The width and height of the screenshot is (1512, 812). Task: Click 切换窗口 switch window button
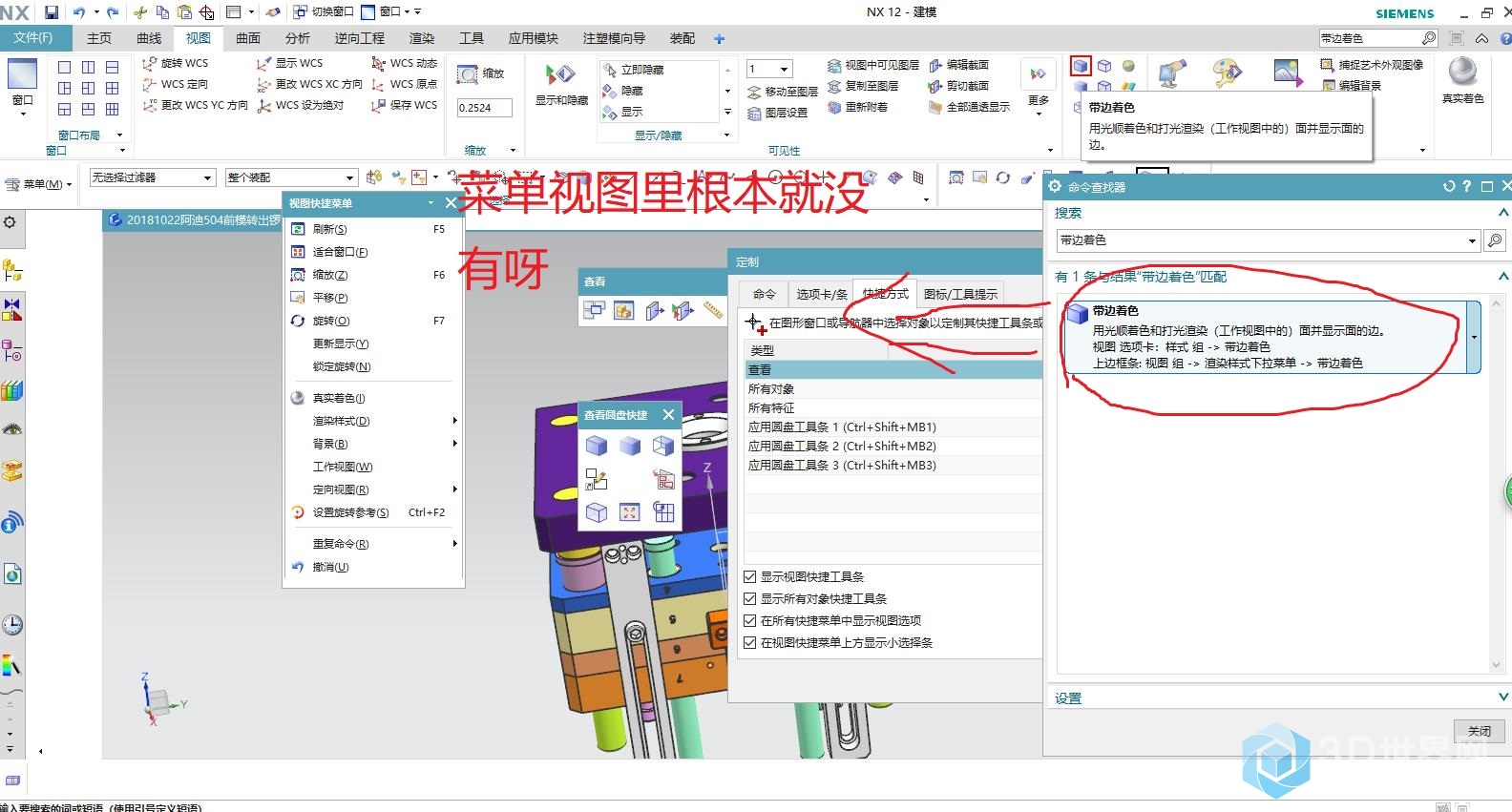325,12
